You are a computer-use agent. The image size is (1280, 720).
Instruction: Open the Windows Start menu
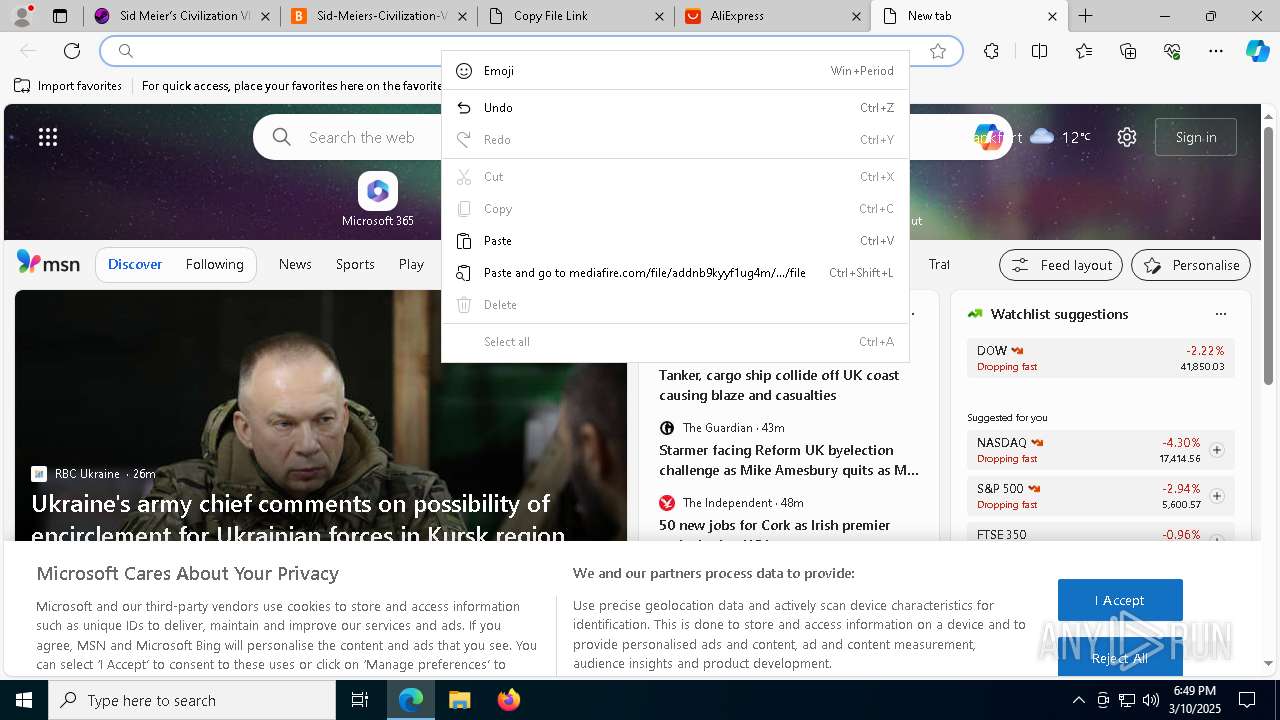24,700
